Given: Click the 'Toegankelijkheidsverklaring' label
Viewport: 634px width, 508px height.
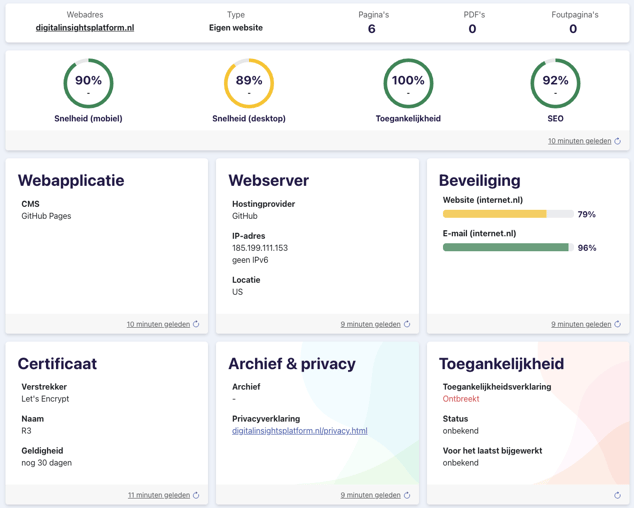Looking at the screenshot, I should pyautogui.click(x=497, y=387).
